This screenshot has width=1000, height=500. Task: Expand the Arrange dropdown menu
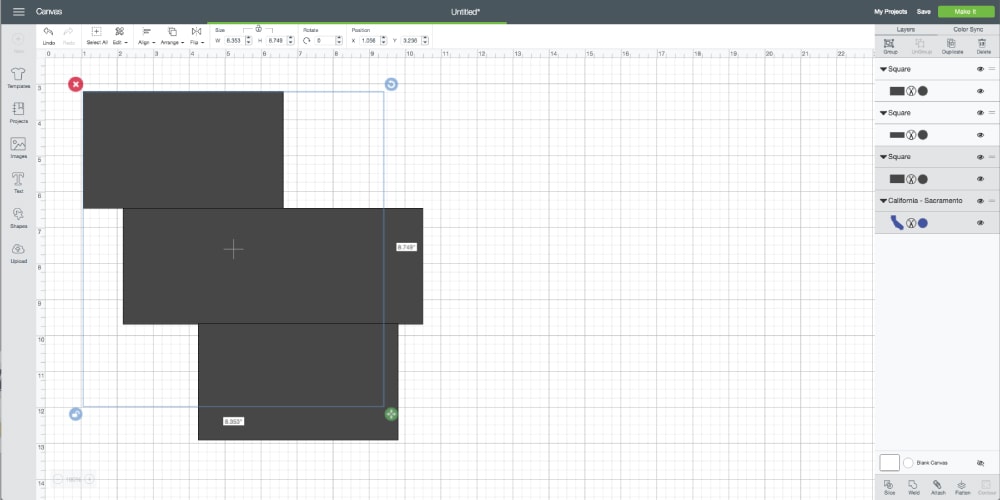coord(172,35)
